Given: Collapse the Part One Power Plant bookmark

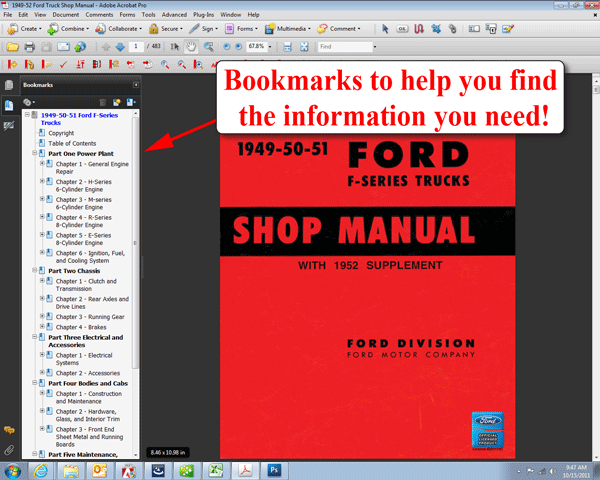Looking at the screenshot, I should 35,153.
